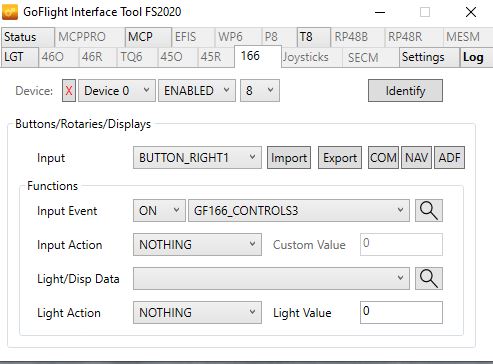Click the Light Value input field
The width and height of the screenshot is (493, 364).
tap(401, 313)
